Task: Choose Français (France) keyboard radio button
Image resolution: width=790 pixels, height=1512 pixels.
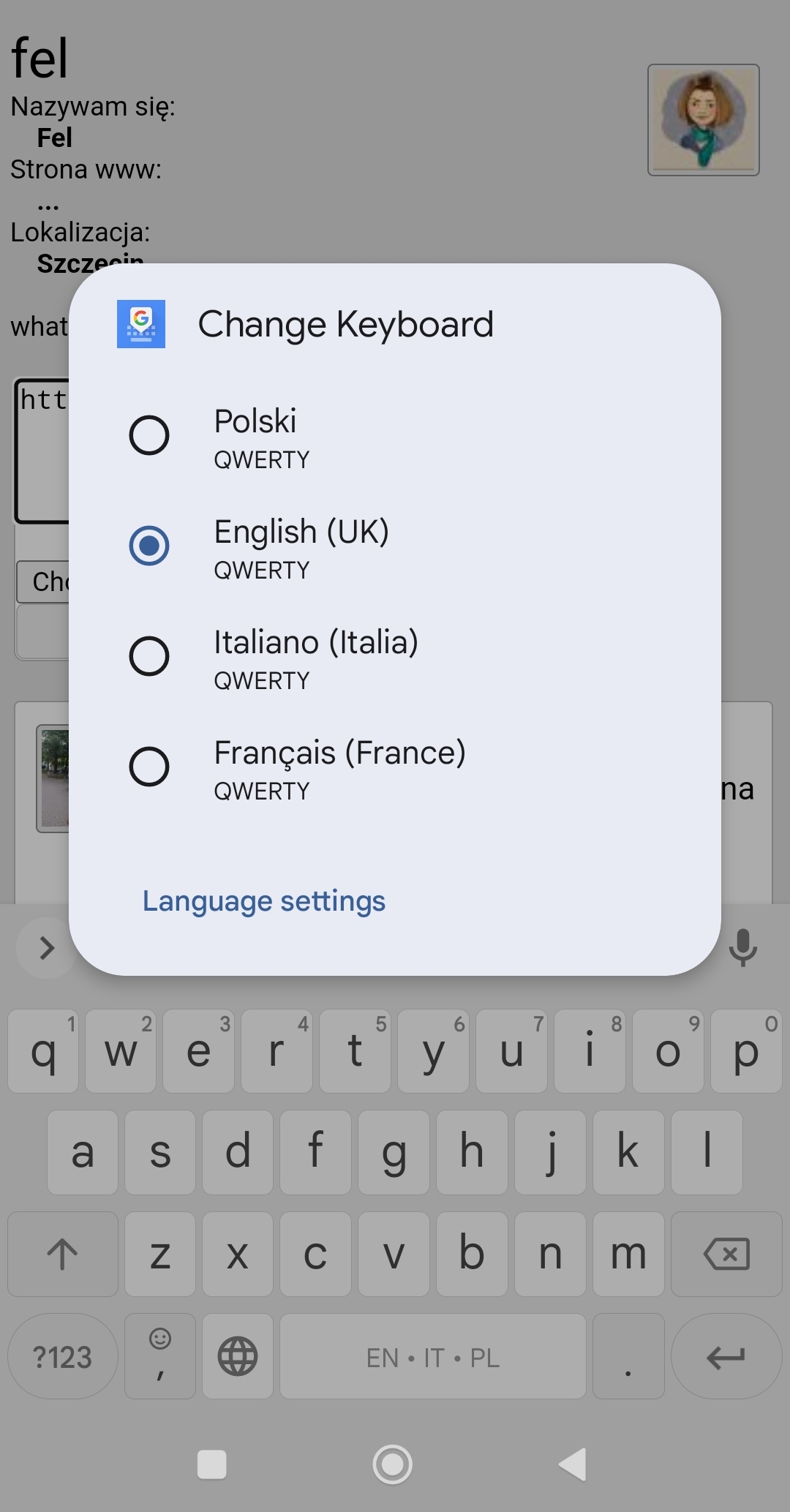Action: 149,767
